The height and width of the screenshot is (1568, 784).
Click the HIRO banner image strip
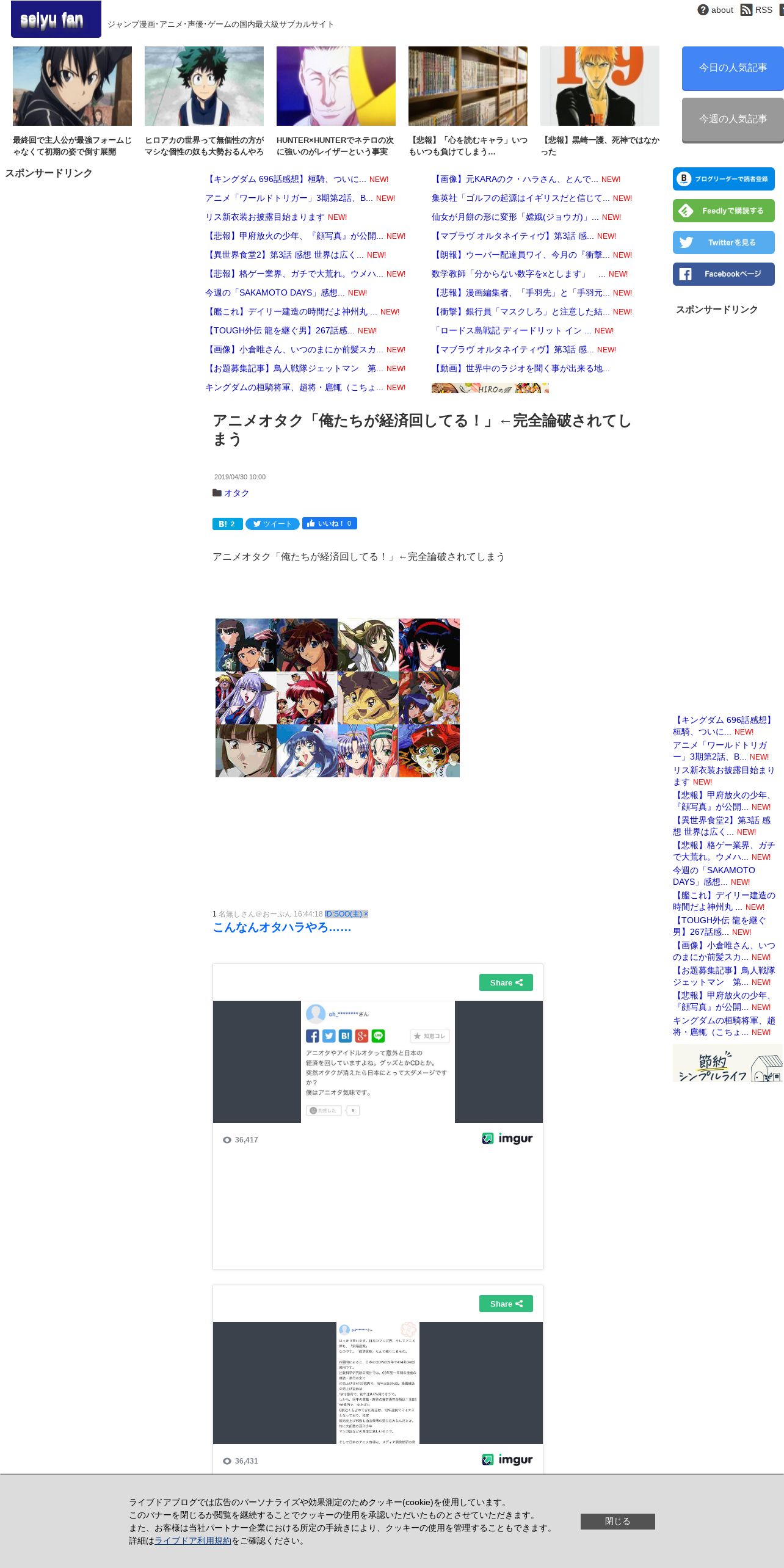coord(490,388)
